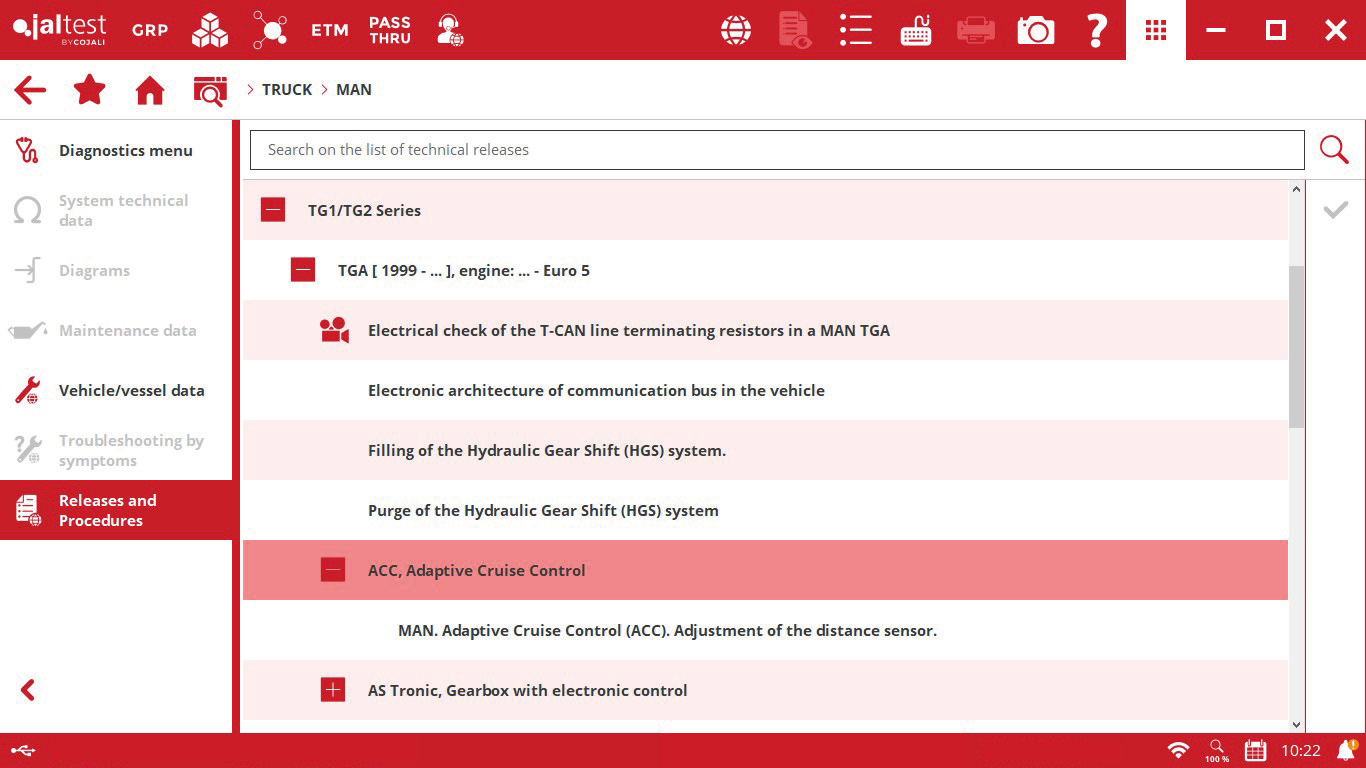Open notifications bell icon
This screenshot has height=768, width=1366.
pos(1345,750)
